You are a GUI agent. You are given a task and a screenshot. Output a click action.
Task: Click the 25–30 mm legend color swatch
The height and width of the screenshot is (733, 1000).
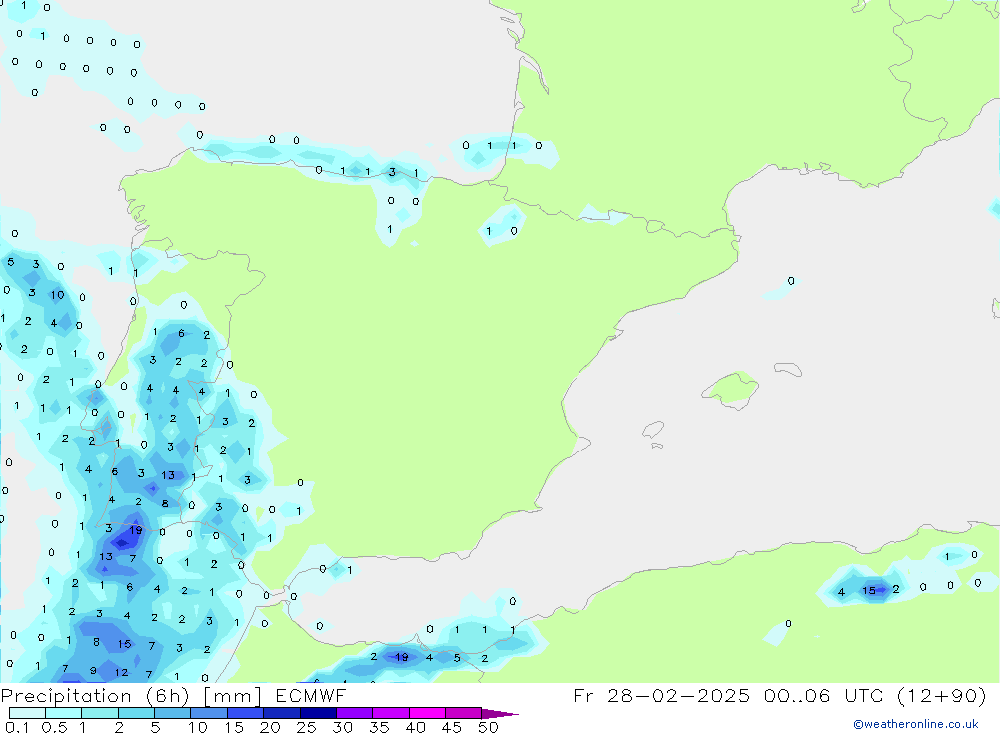click(x=318, y=713)
